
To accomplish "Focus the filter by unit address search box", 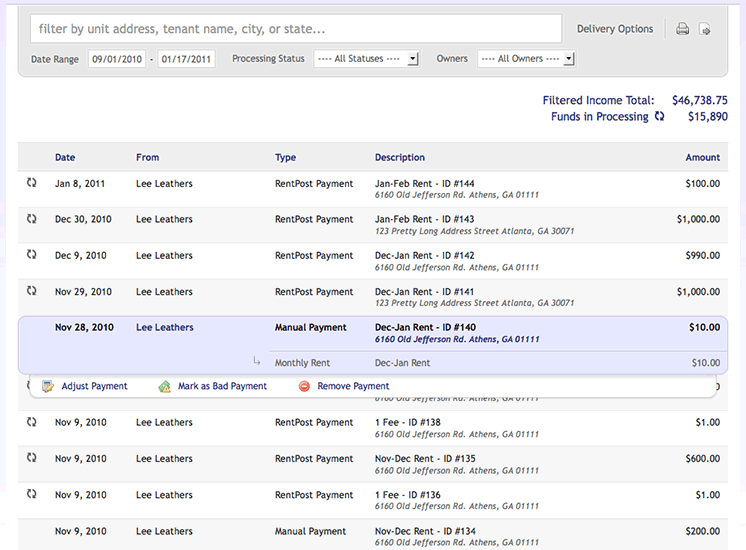I will (296, 29).
